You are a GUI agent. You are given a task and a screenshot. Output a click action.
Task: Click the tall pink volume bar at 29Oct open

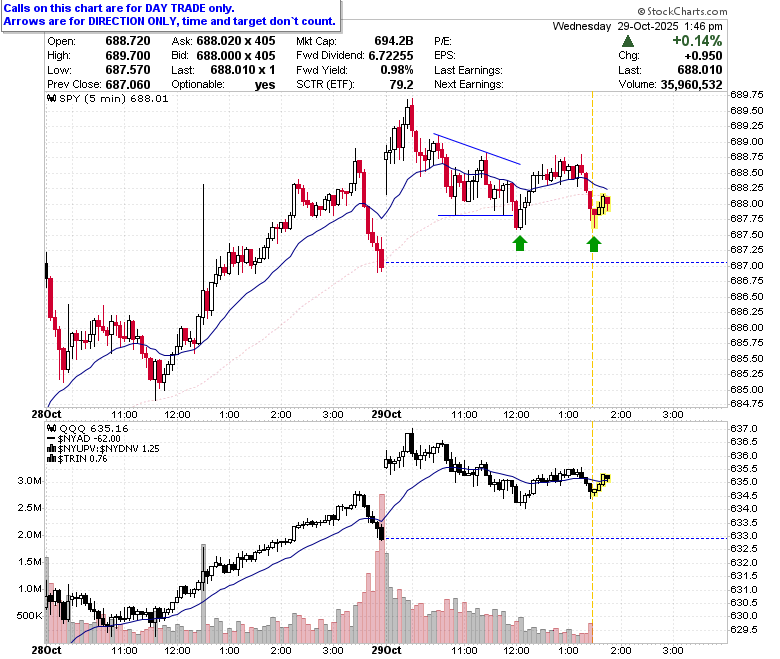coord(382,568)
